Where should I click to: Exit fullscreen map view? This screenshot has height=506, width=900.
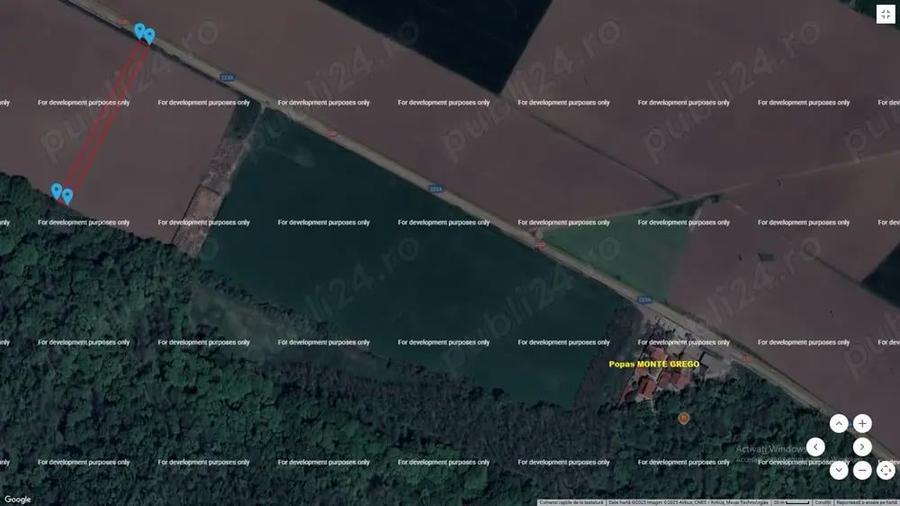click(885, 14)
